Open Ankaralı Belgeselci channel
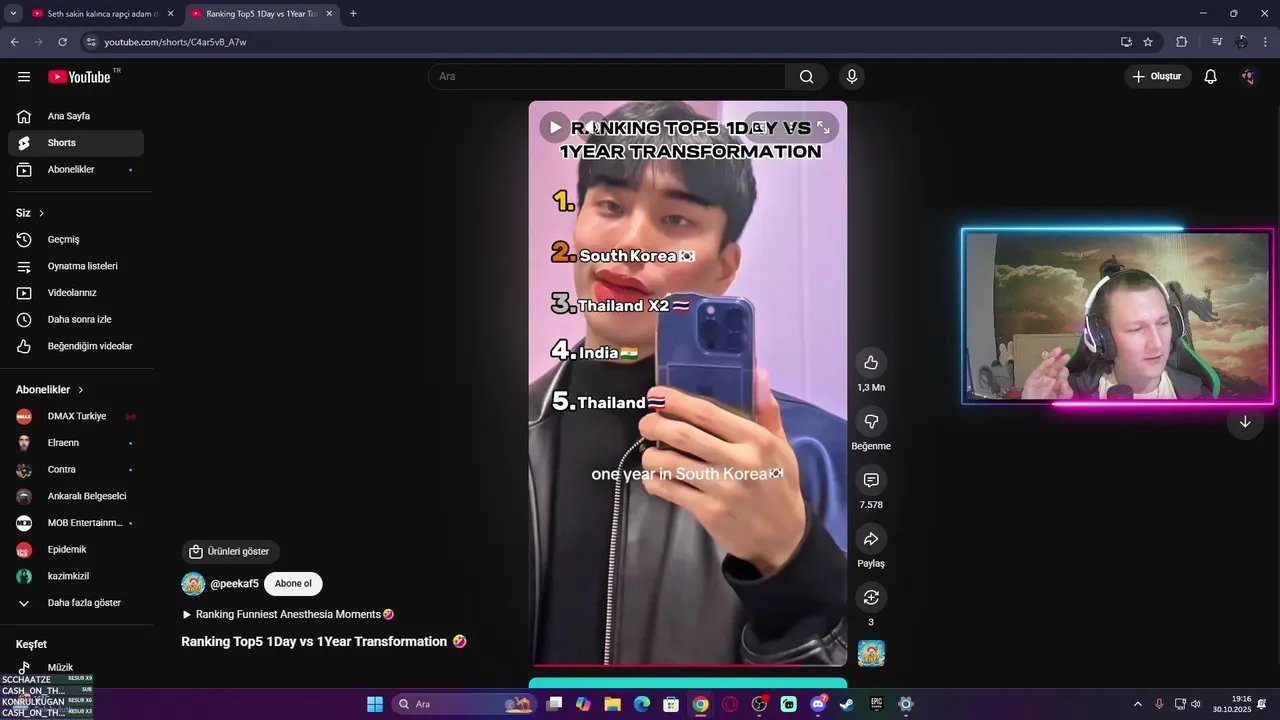 pos(76,496)
